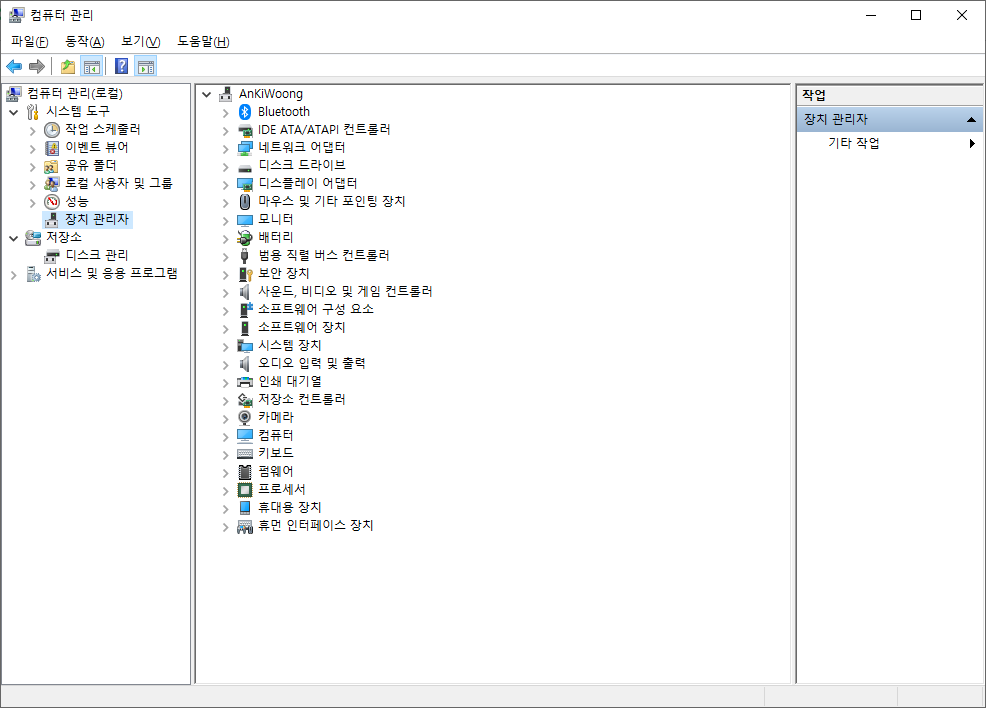Select 공유 폴더 in the tree
986x708 pixels.
tap(91, 165)
